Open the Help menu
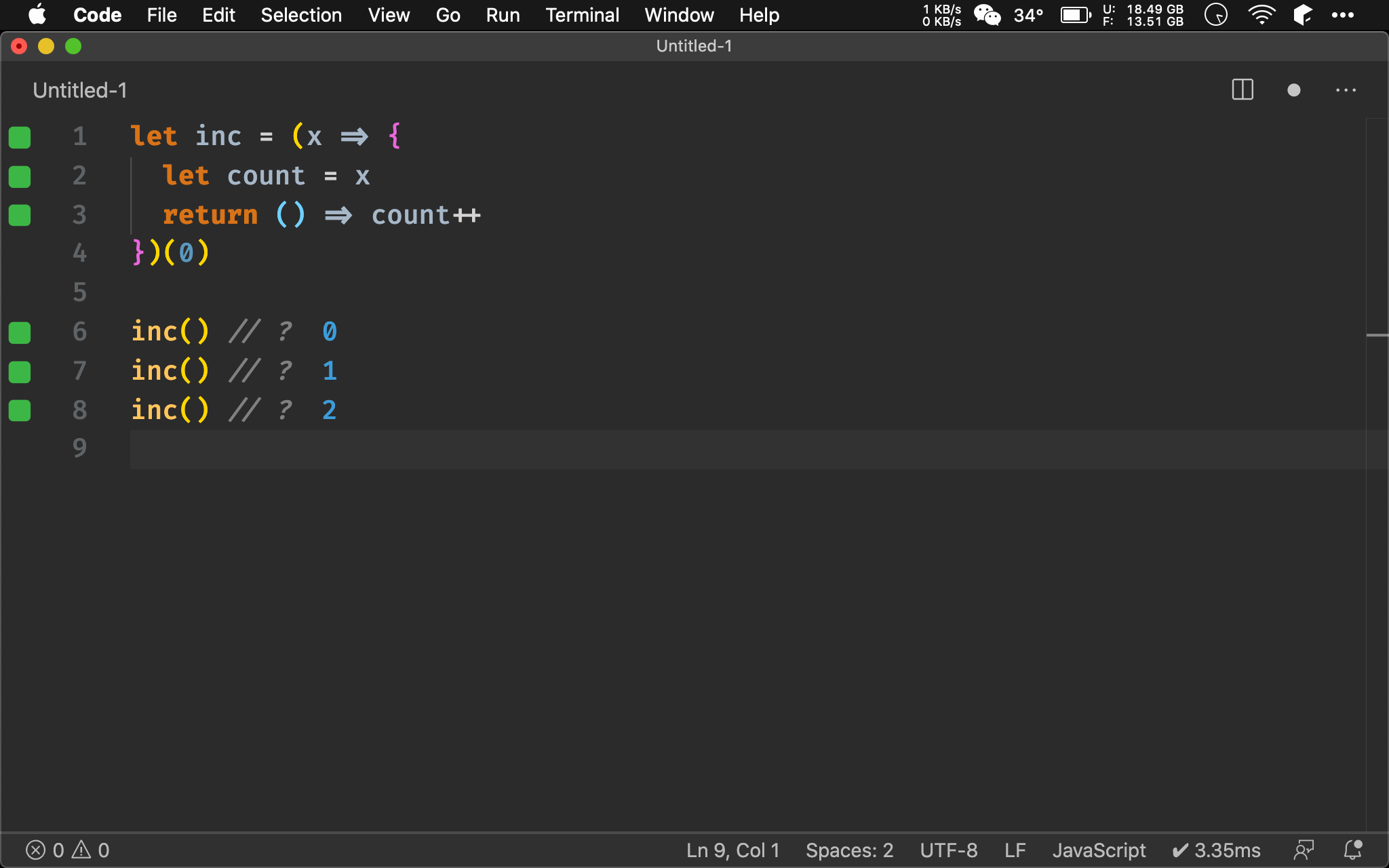Image resolution: width=1389 pixels, height=868 pixels. pyautogui.click(x=759, y=15)
